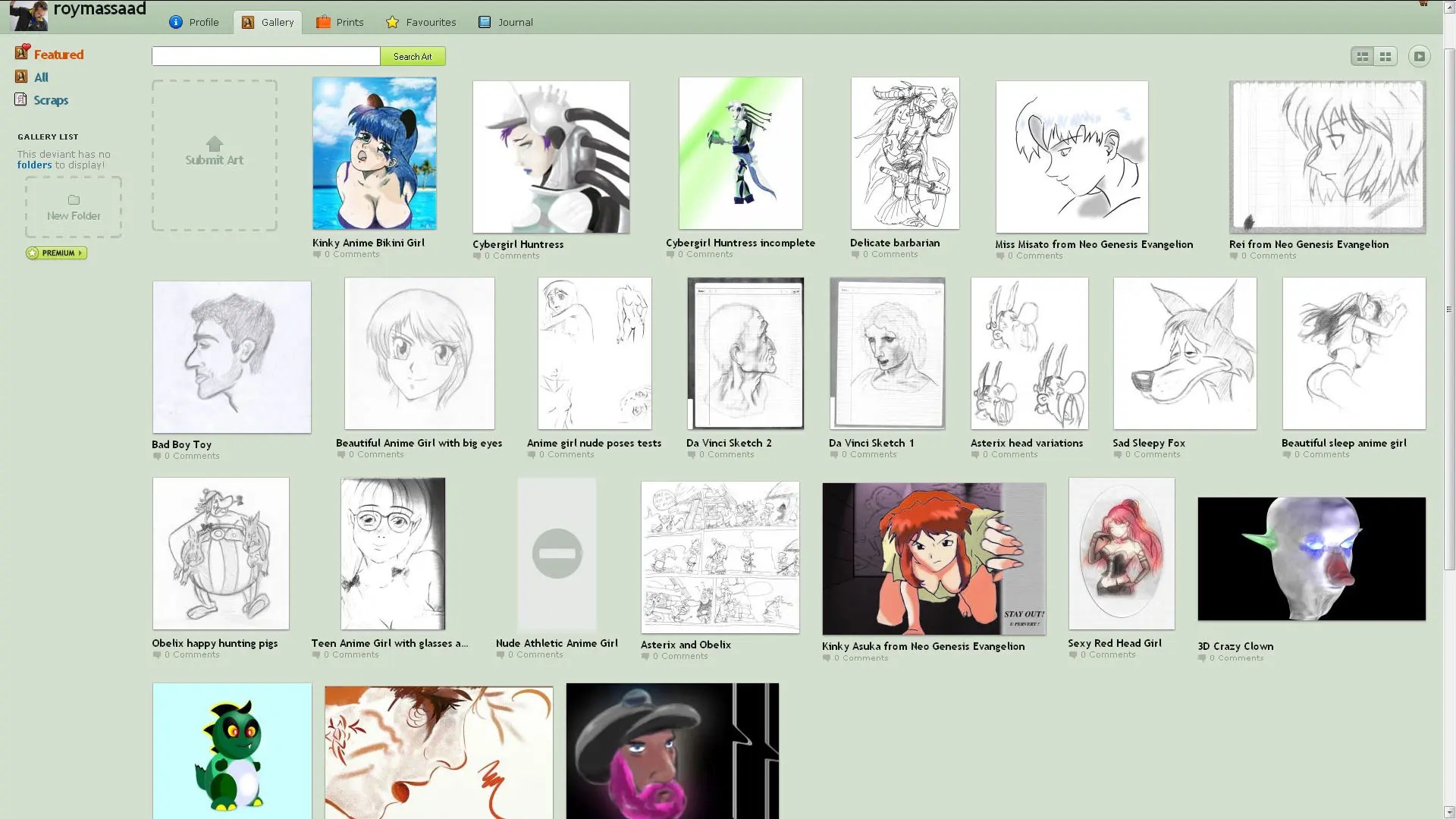Open Obelix happy hunting pigs thumbnail
Image resolution: width=1456 pixels, height=819 pixels.
(221, 554)
